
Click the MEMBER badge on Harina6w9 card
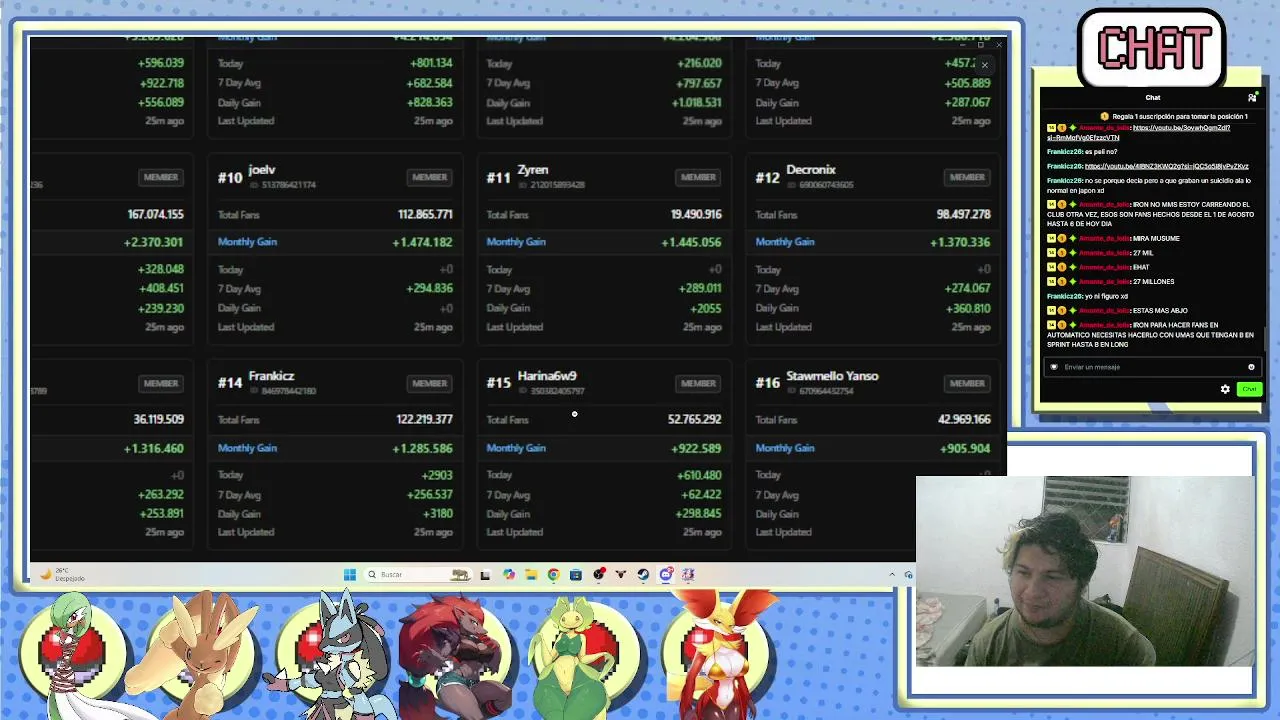point(698,383)
